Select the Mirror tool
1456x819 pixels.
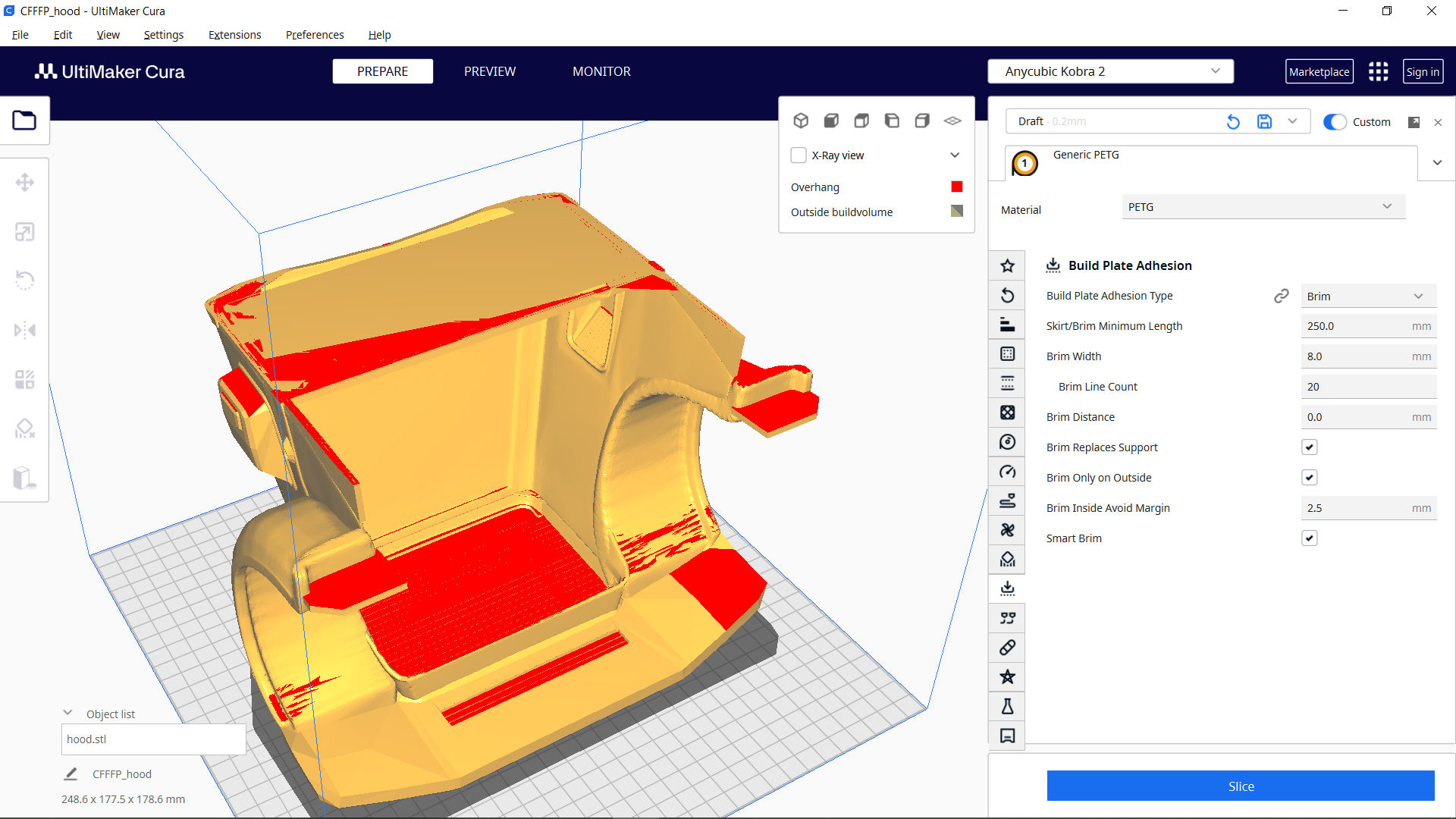(x=25, y=330)
